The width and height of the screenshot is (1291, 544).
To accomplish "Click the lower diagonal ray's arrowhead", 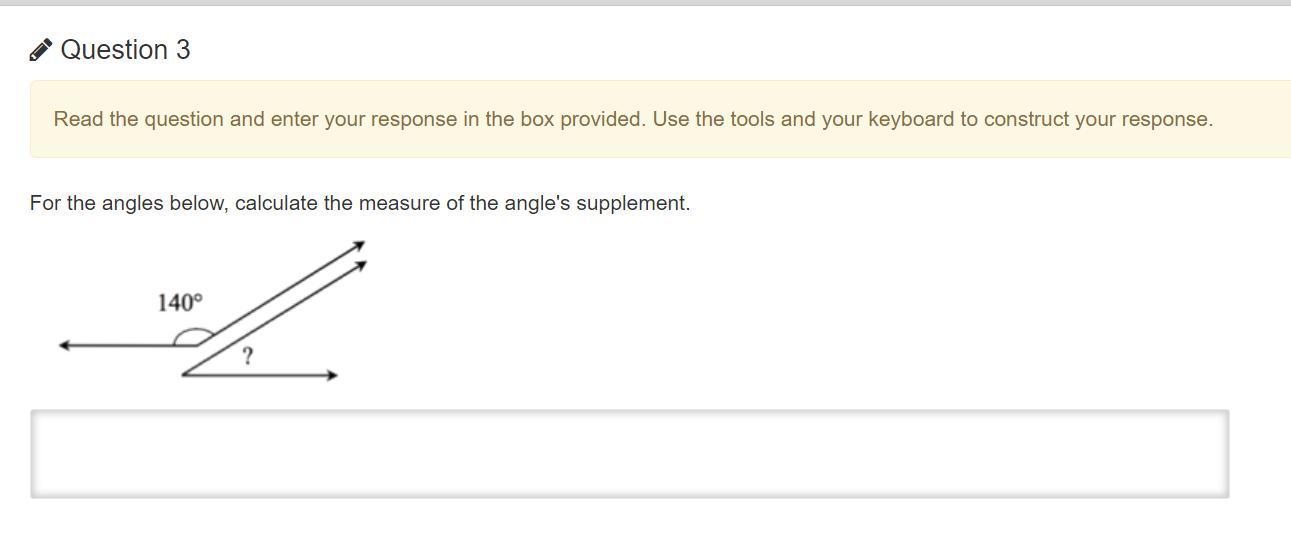I will (x=362, y=264).
